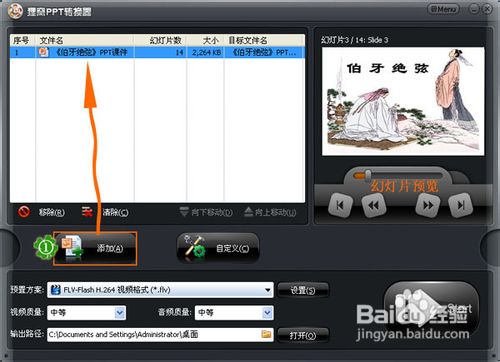This screenshot has width=500, height=362.
Task: Click the slide count cell showing 14
Action: 180,52
